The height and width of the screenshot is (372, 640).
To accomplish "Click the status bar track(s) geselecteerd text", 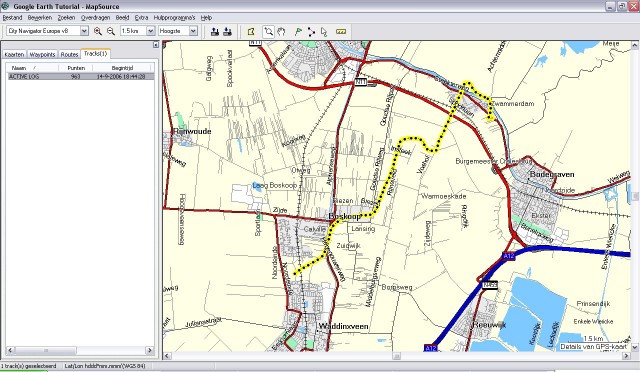I will coord(28,366).
